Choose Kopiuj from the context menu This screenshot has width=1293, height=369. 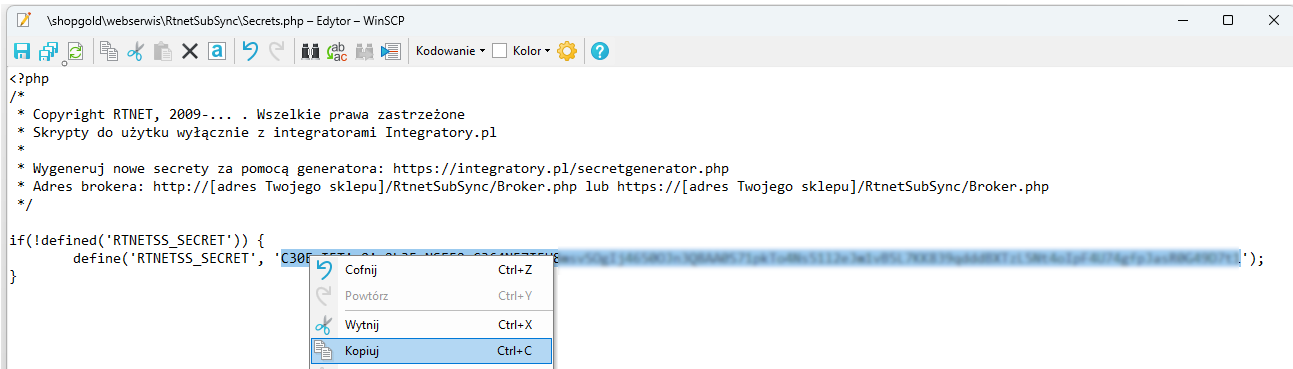coord(431,351)
